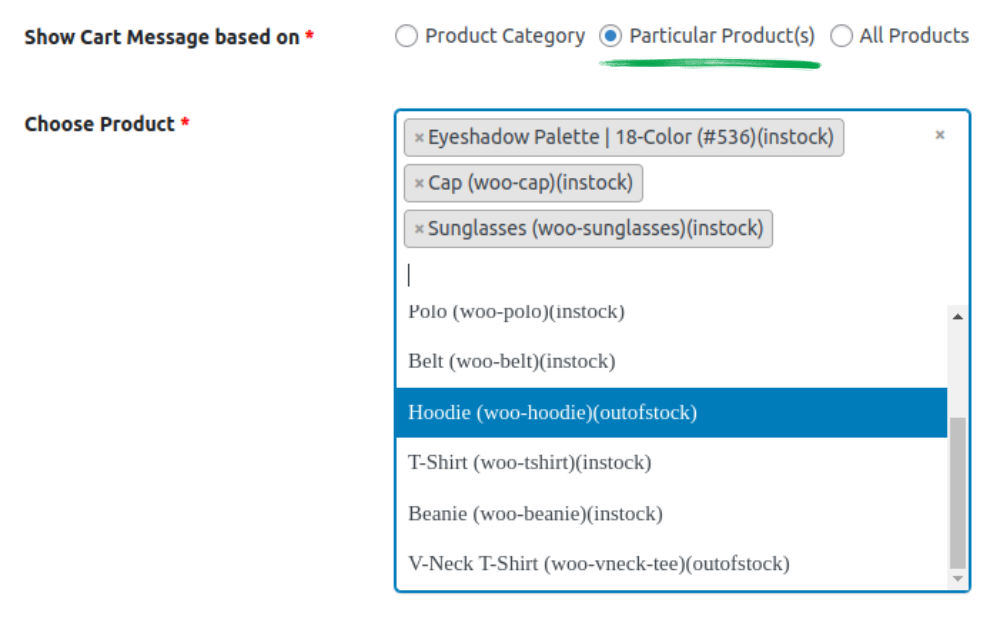This screenshot has width=1000, height=625.
Task: Click the Cap selected tag label
Action: click(x=530, y=183)
